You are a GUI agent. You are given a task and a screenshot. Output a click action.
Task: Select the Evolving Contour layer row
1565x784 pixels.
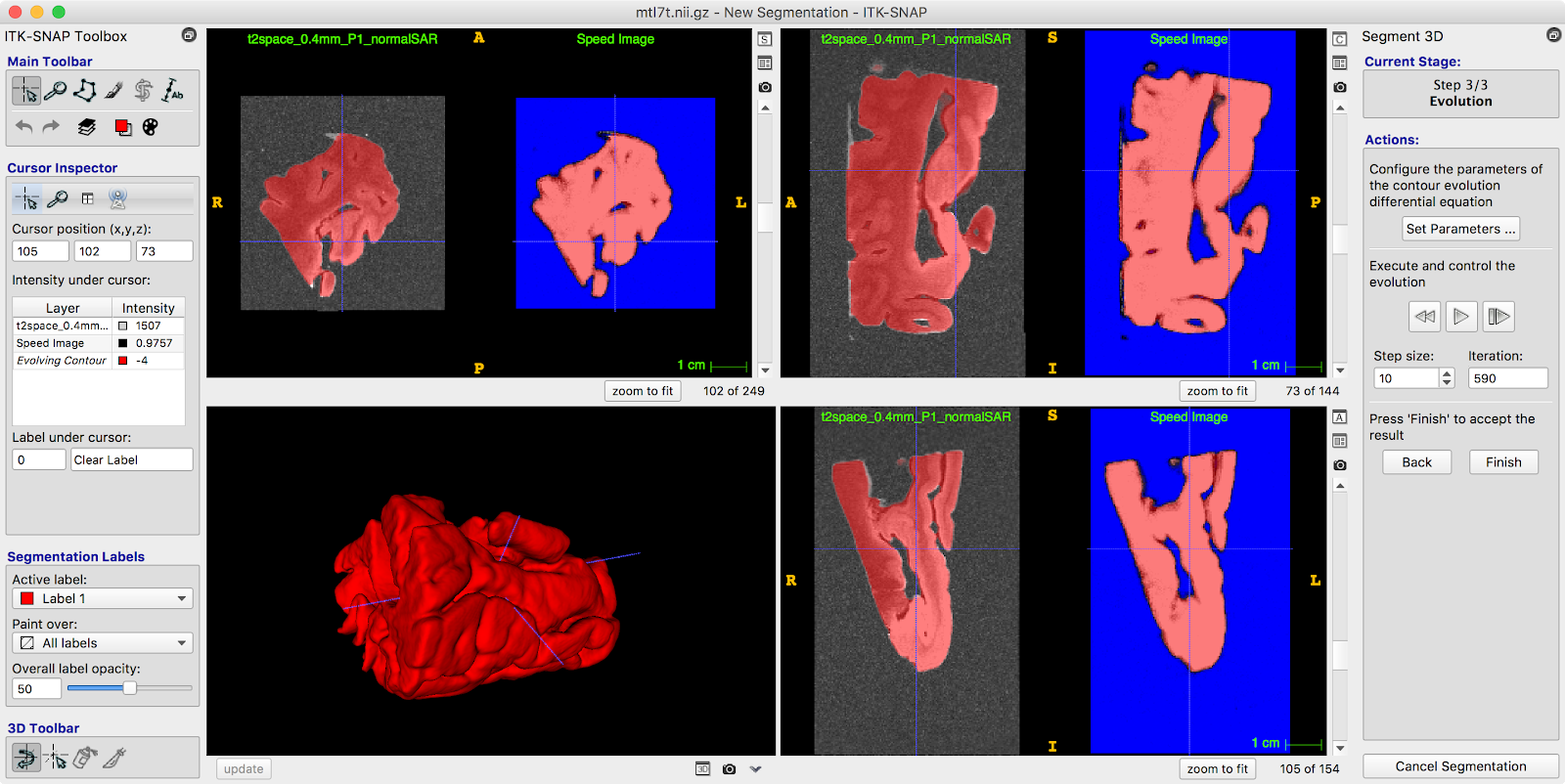pos(99,361)
